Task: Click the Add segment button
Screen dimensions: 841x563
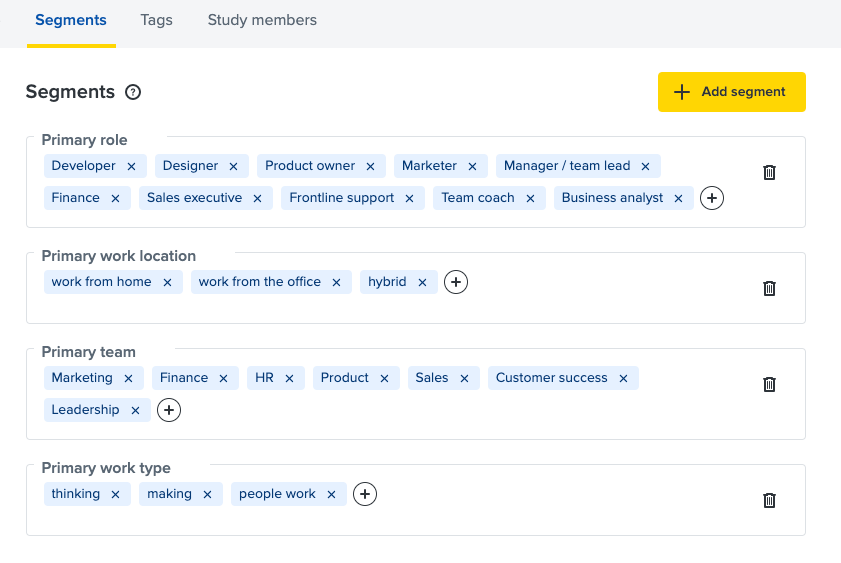Action: [x=731, y=92]
